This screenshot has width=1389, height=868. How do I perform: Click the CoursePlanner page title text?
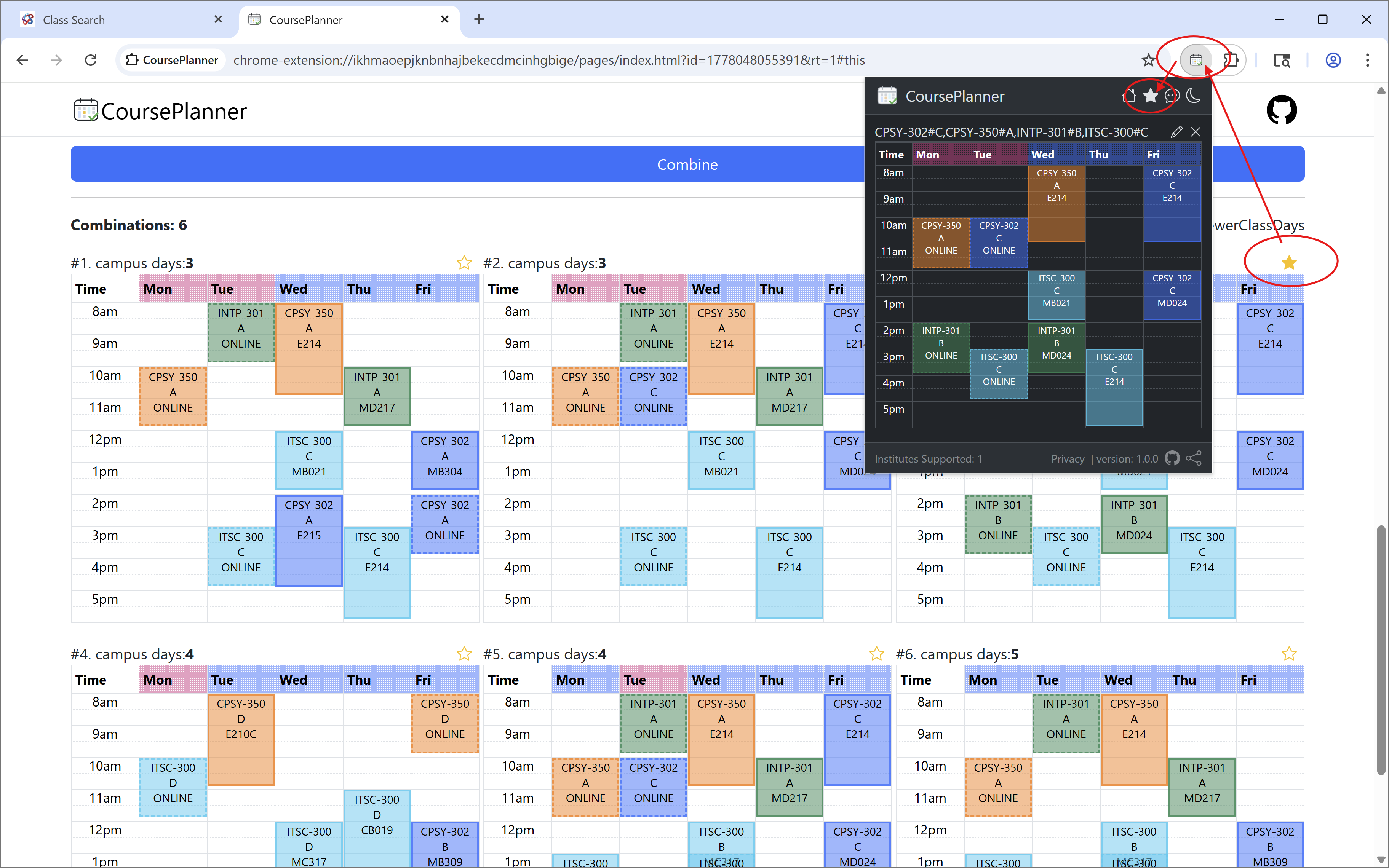pos(174,111)
